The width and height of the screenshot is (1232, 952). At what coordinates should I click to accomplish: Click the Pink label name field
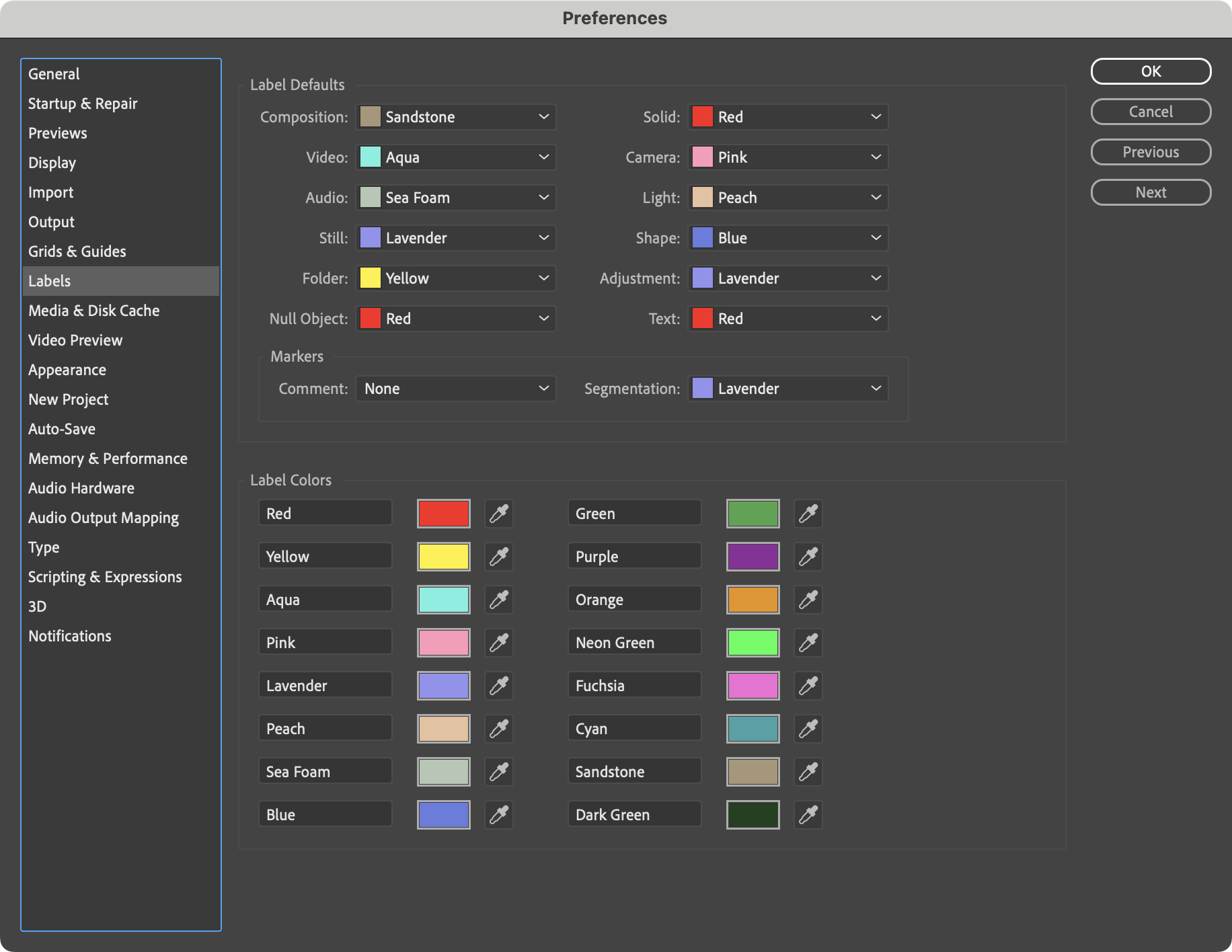tap(325, 642)
